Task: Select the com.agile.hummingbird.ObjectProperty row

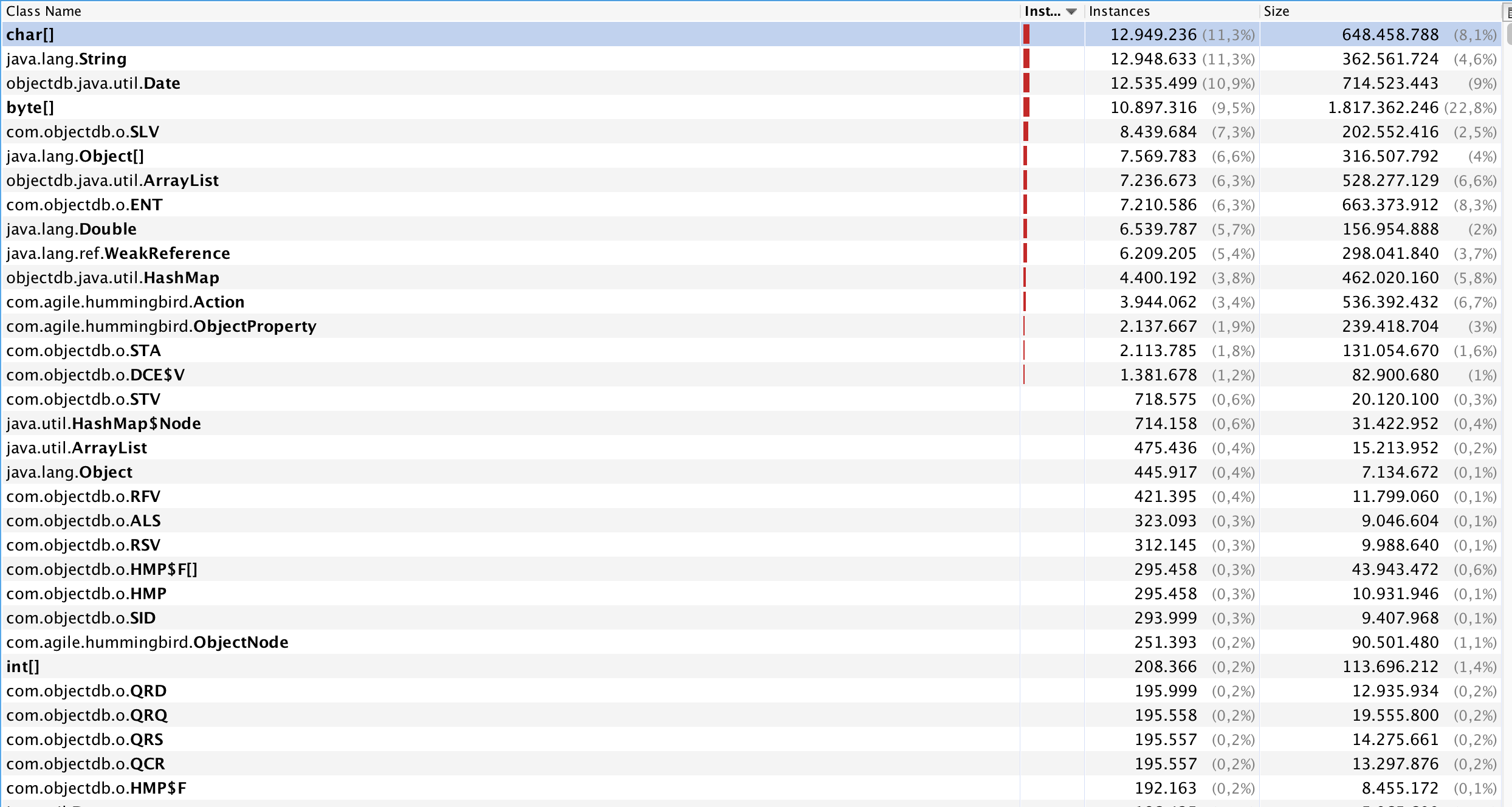Action: pyautogui.click(x=751, y=326)
